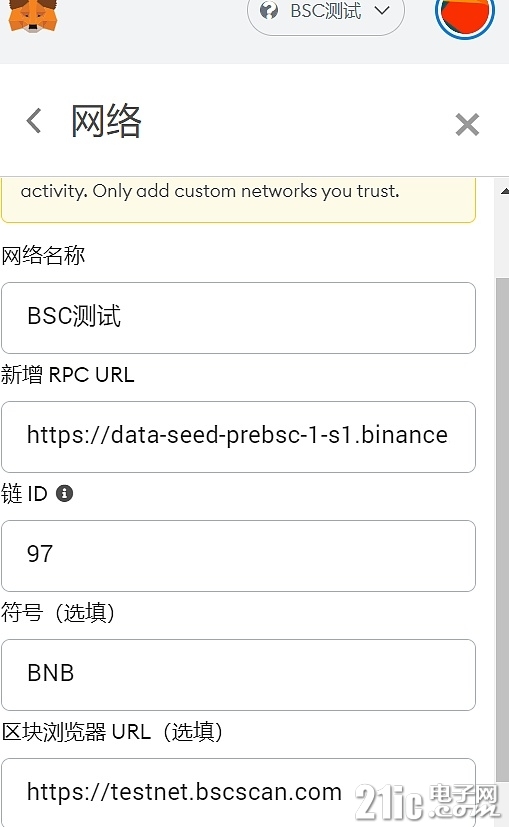
Task: Select the 链 ID field containing 97
Action: (238, 556)
